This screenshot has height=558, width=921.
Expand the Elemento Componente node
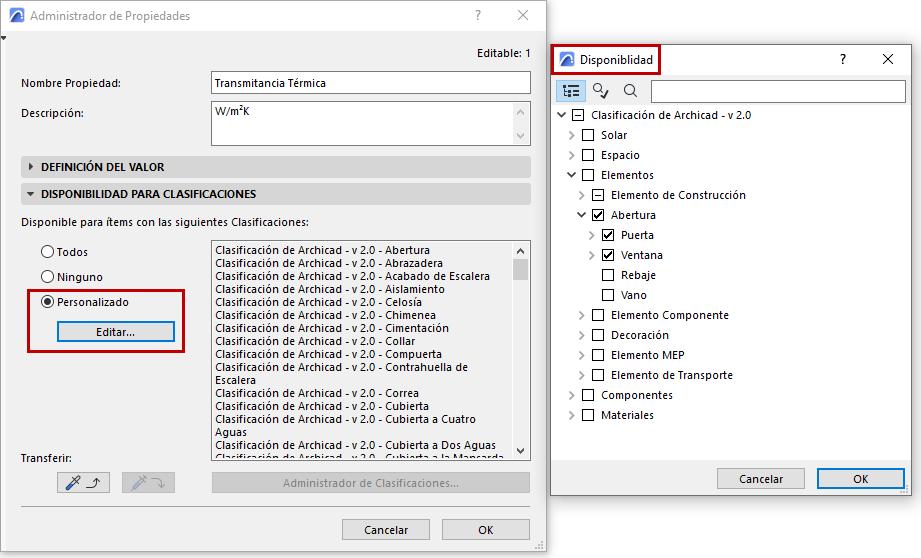pos(581,315)
